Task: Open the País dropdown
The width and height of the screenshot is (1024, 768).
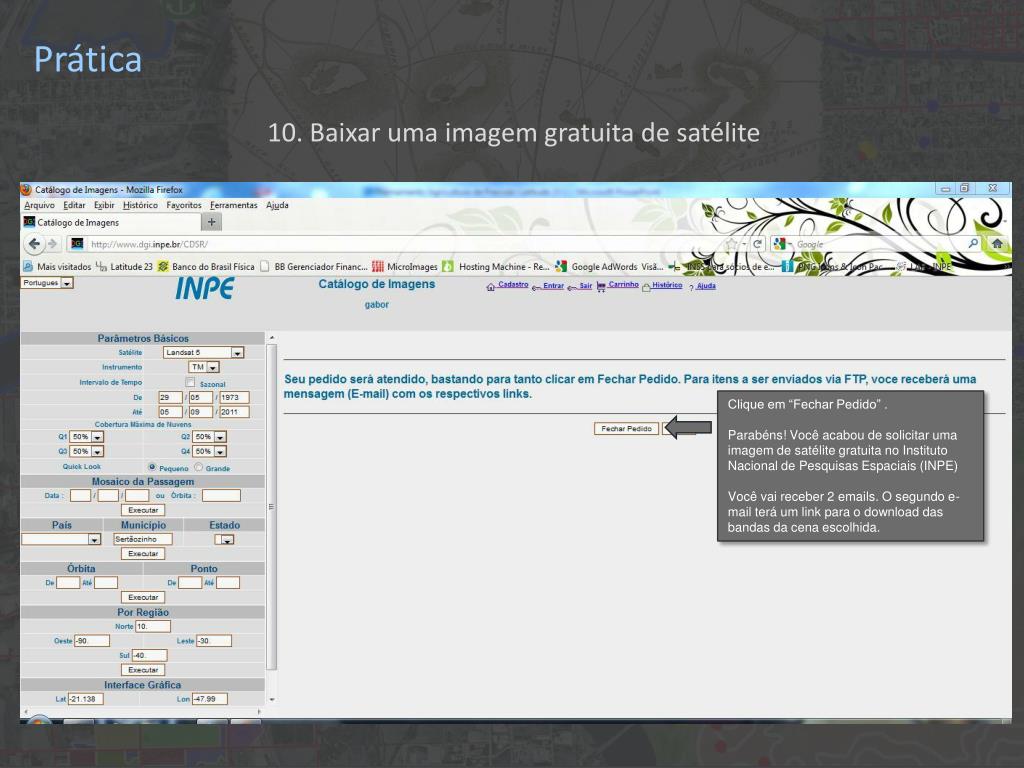Action: (x=61, y=539)
